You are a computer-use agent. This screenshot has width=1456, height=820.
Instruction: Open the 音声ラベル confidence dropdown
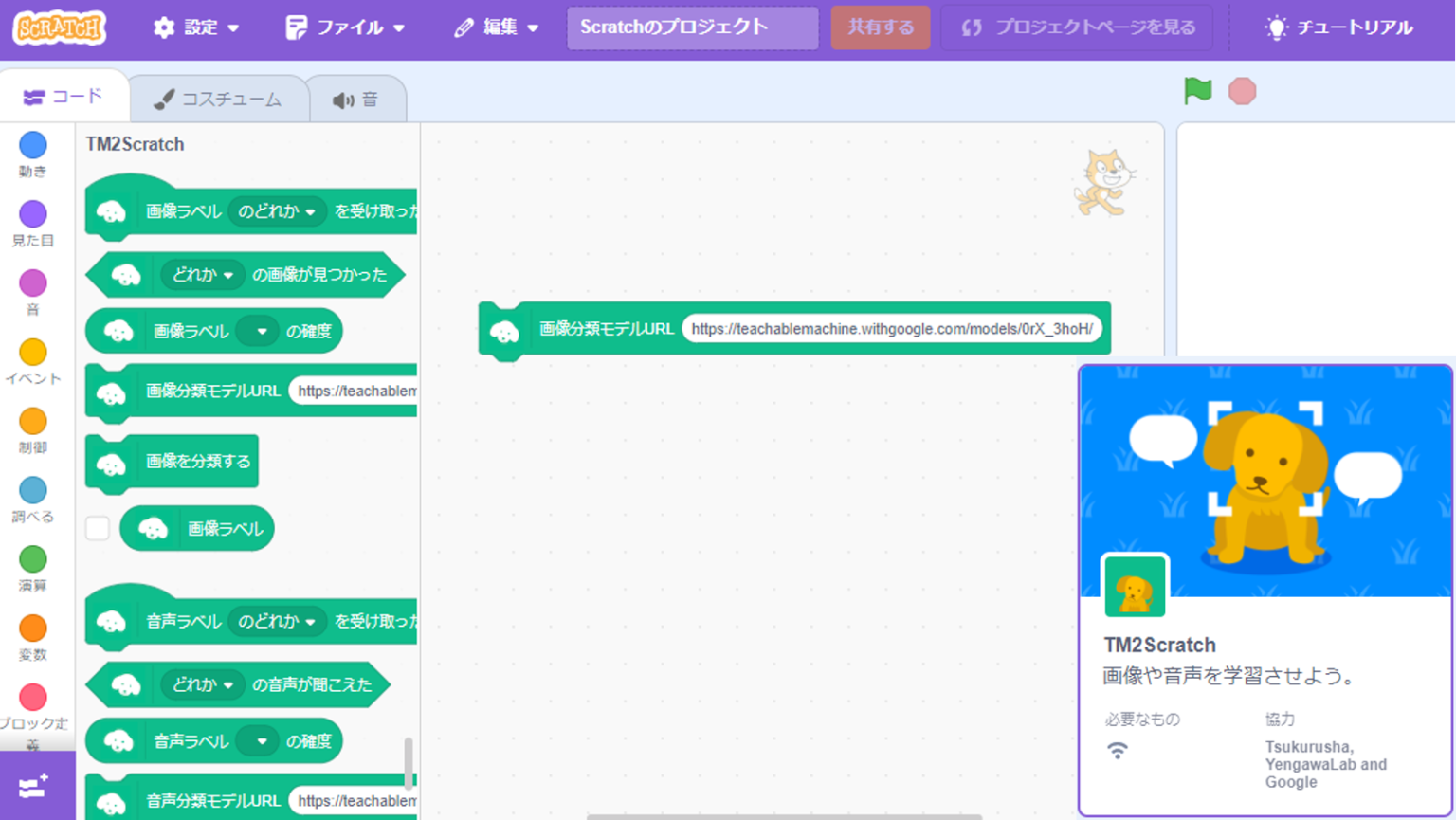[258, 740]
